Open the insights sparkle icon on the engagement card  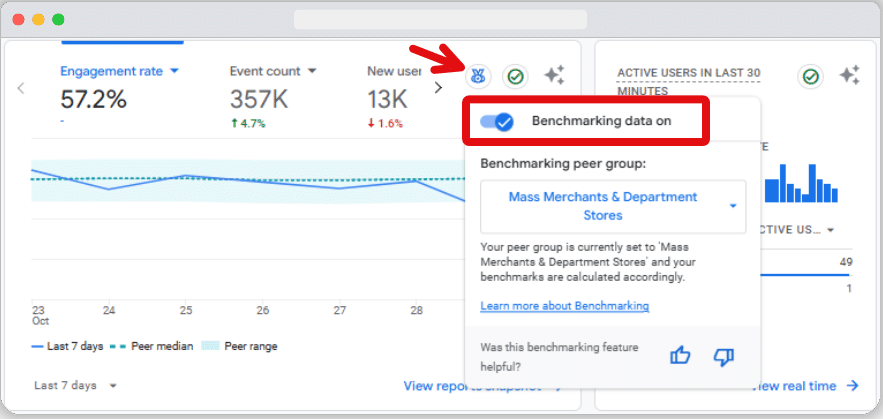(x=554, y=75)
